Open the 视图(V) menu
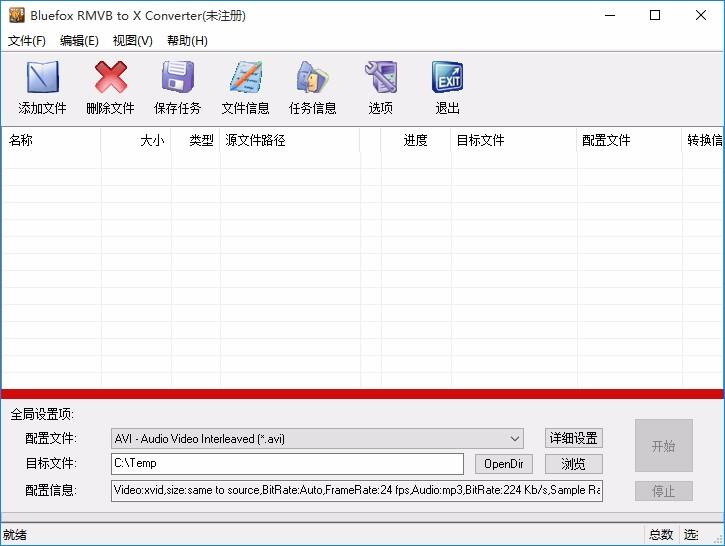This screenshot has width=725, height=546. 132,41
